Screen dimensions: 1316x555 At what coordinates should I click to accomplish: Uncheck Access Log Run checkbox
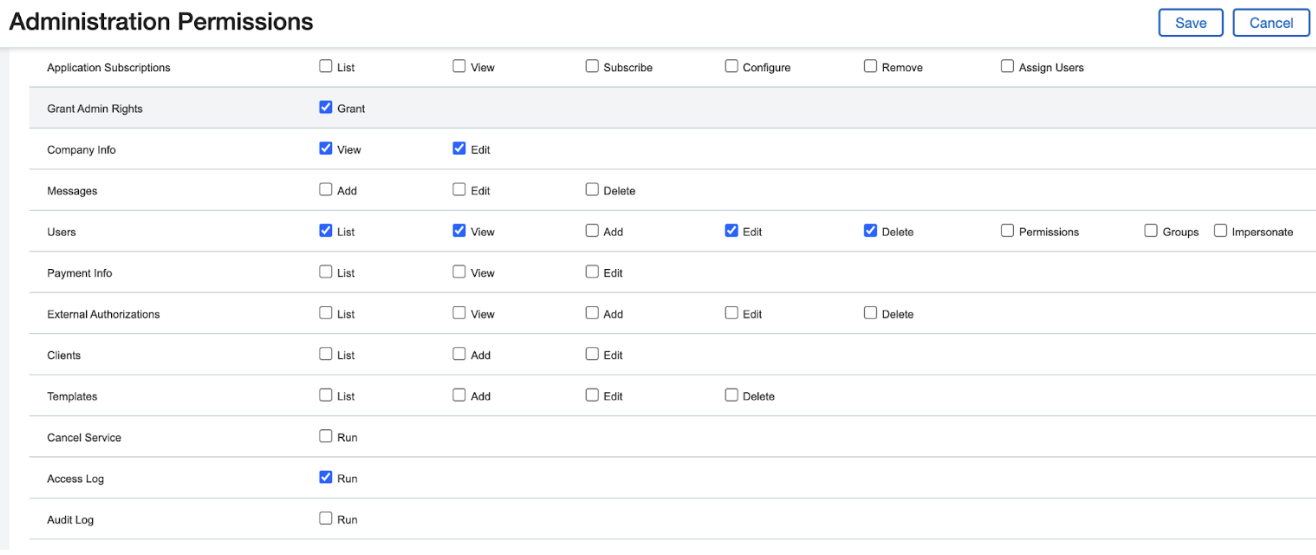click(326, 477)
